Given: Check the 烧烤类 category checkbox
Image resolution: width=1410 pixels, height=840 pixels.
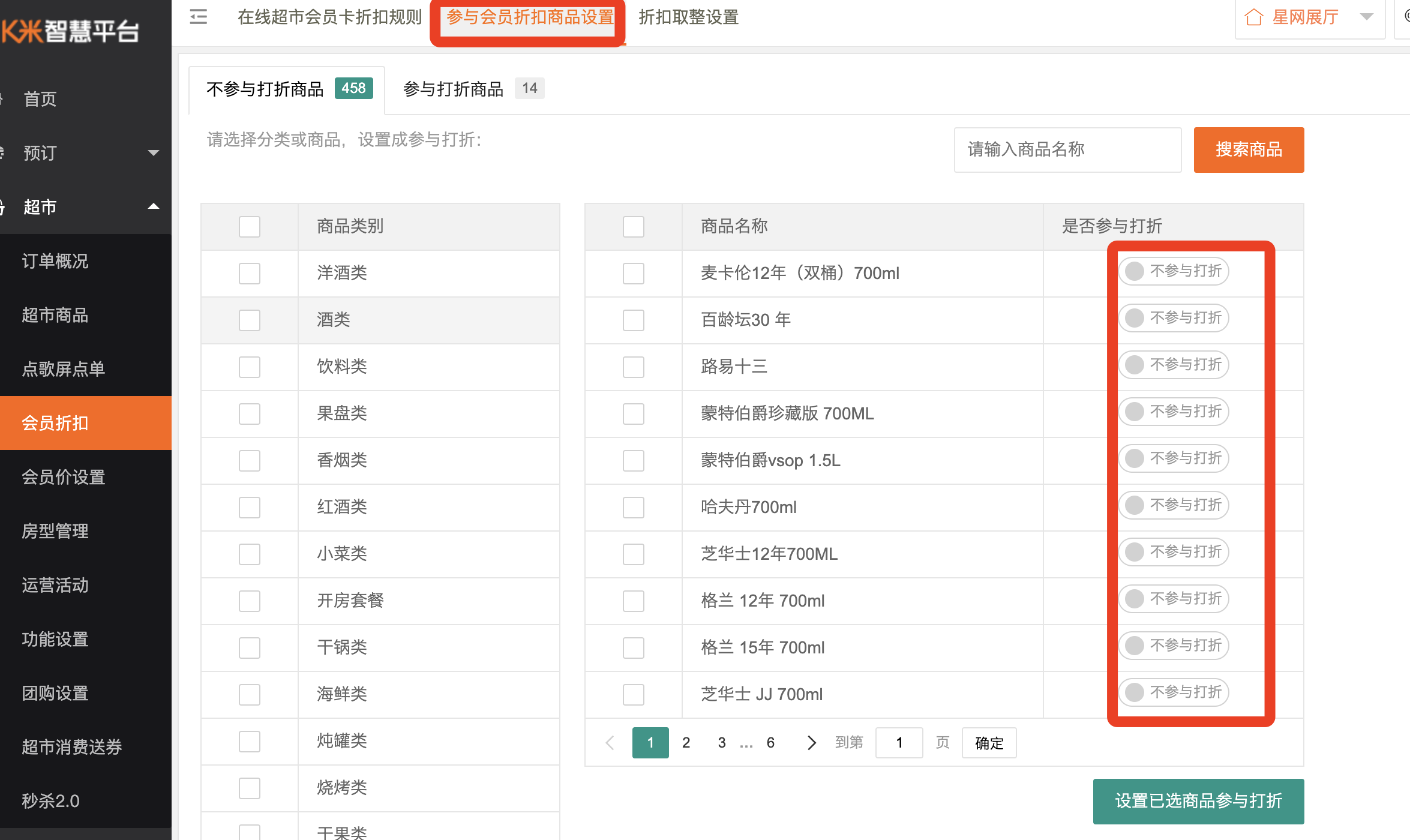Looking at the screenshot, I should [x=250, y=788].
